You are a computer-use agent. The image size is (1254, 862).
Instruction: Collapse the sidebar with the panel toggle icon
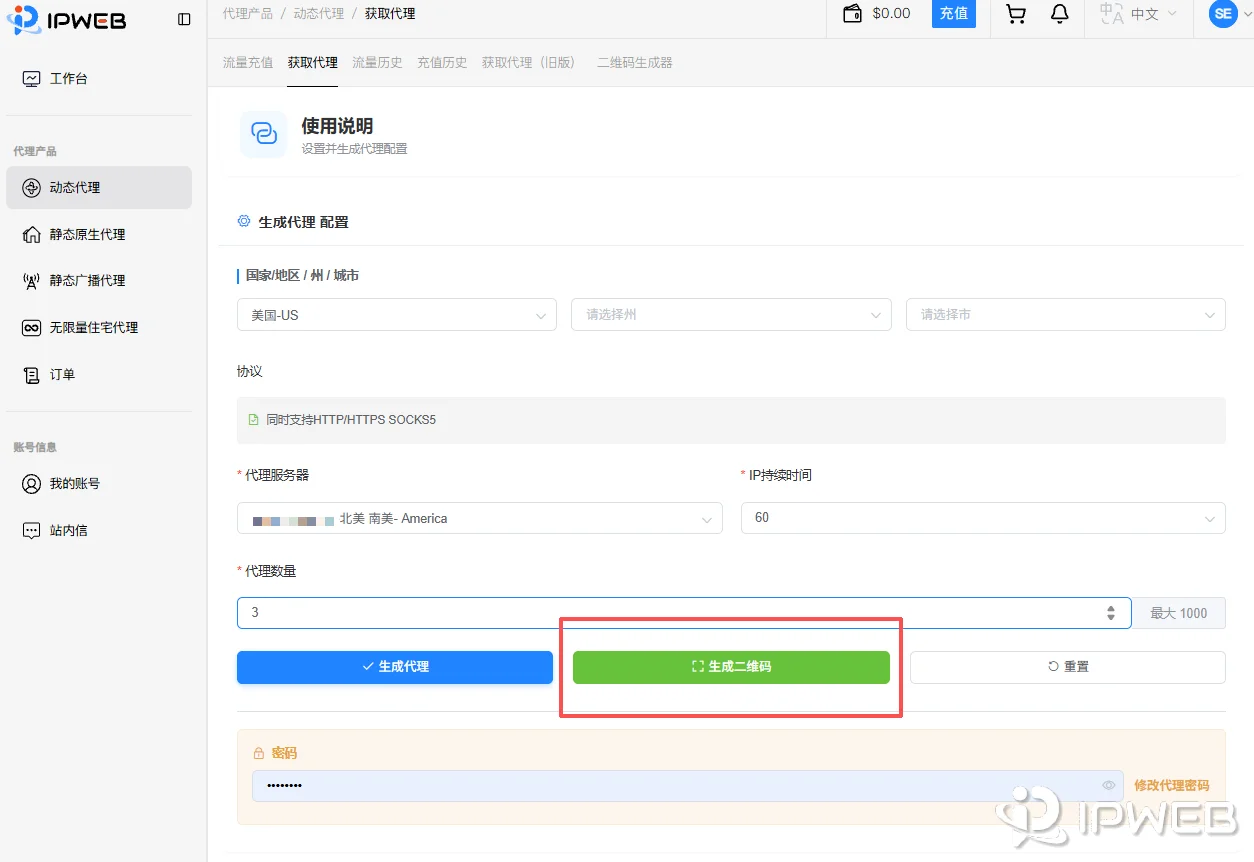click(x=184, y=19)
